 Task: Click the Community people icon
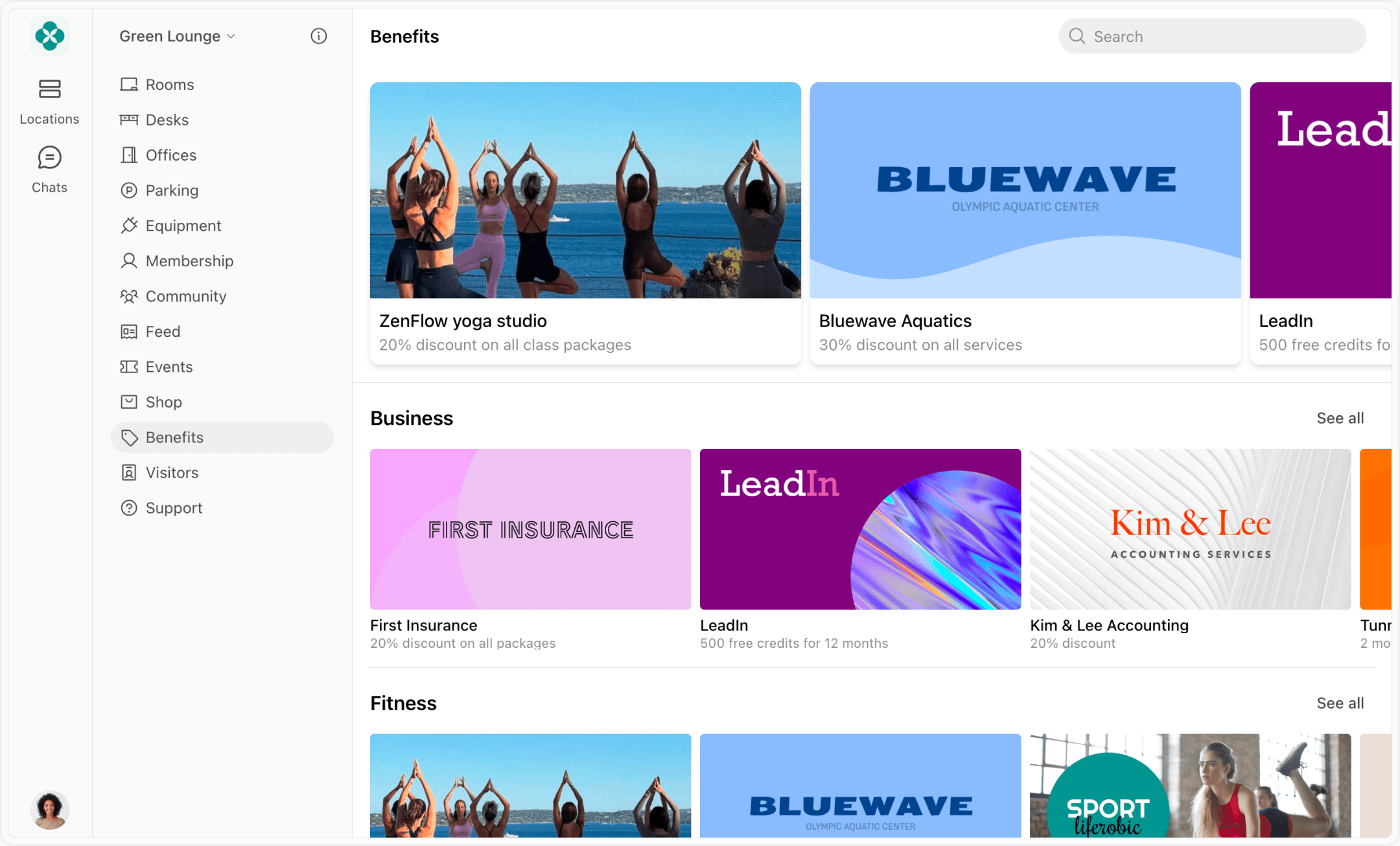129,296
